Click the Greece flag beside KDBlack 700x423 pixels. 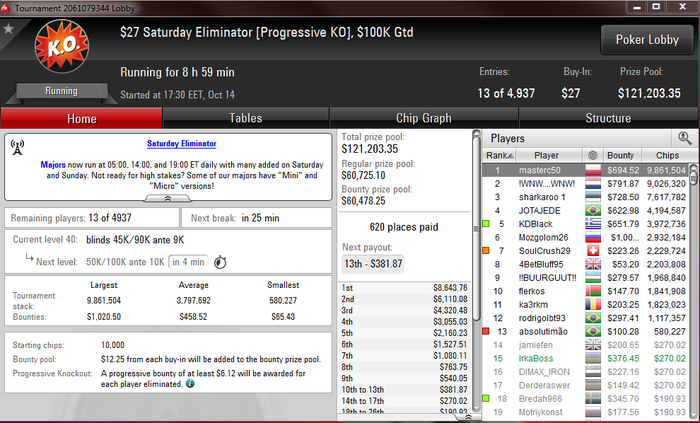(x=593, y=224)
